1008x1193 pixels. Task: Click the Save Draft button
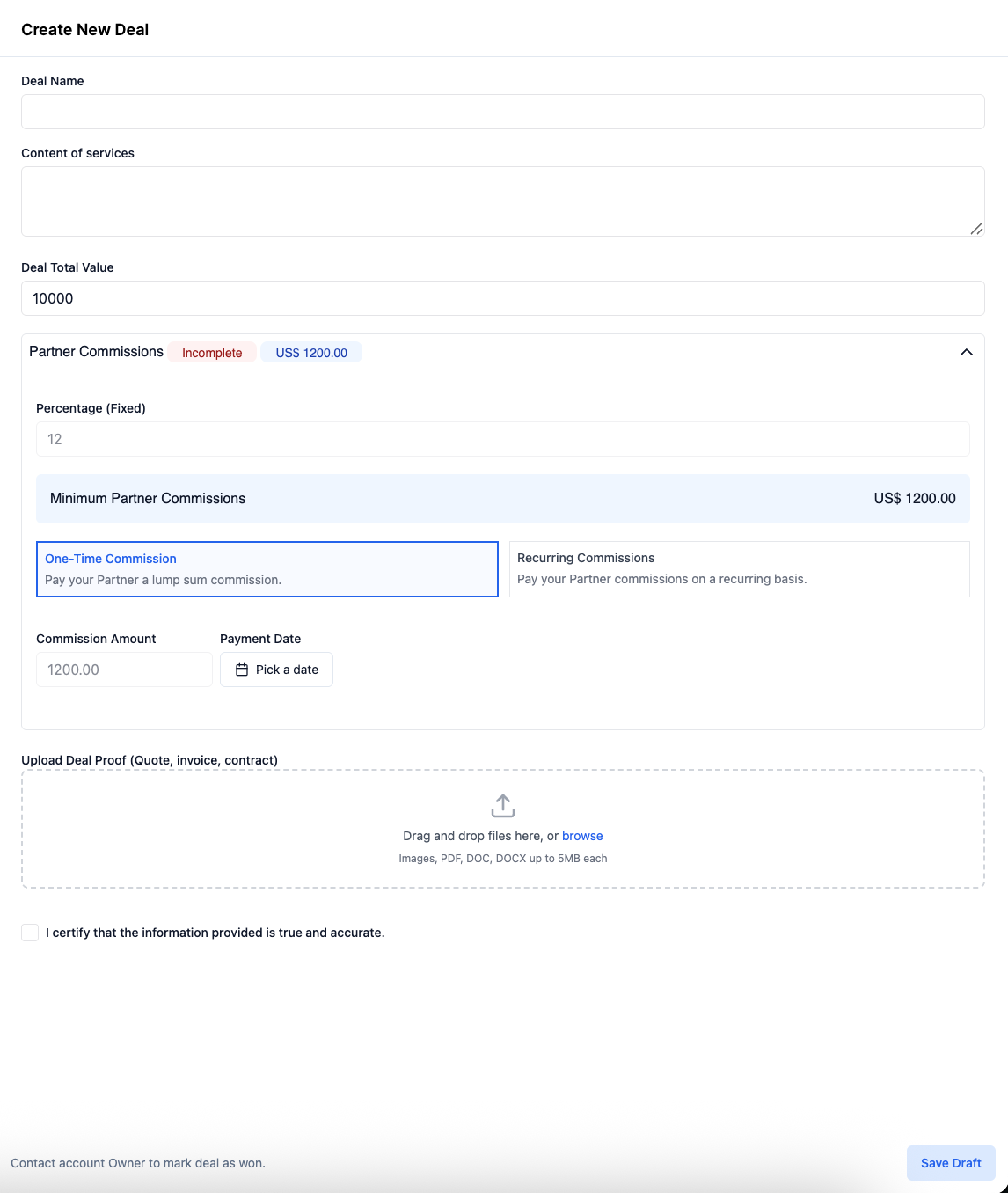click(951, 1163)
